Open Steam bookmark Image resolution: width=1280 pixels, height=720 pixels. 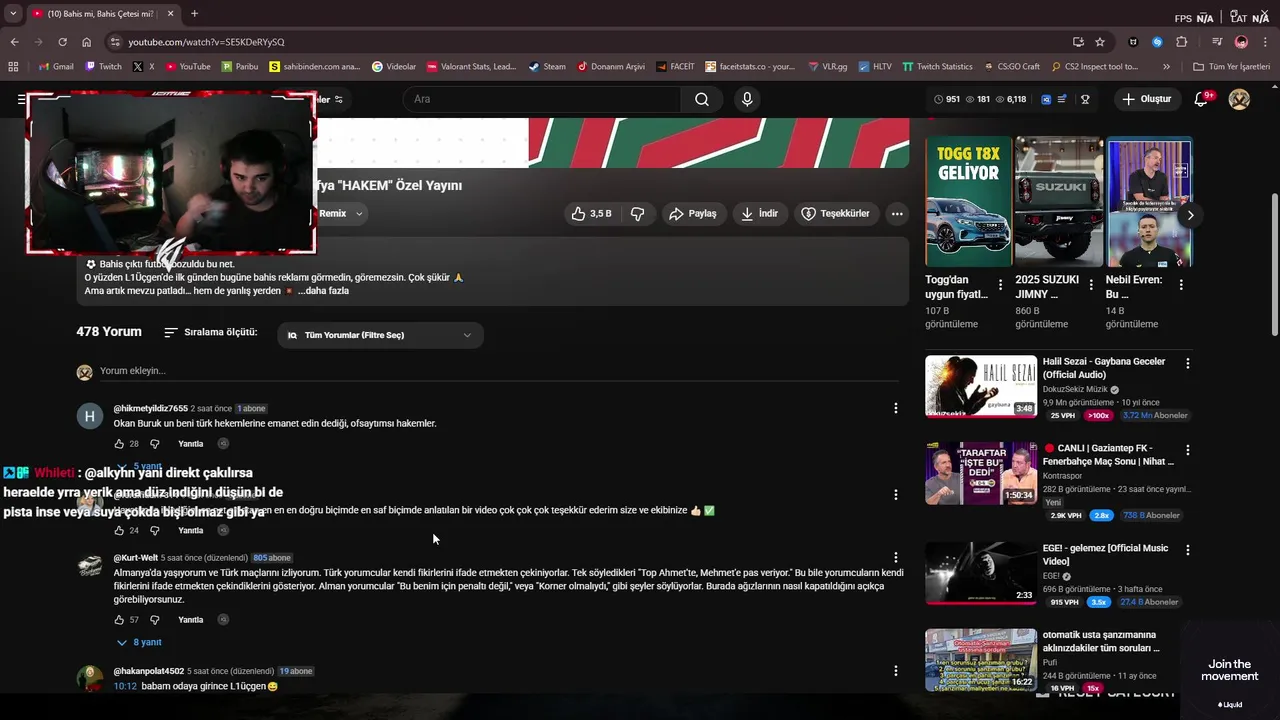click(x=547, y=67)
